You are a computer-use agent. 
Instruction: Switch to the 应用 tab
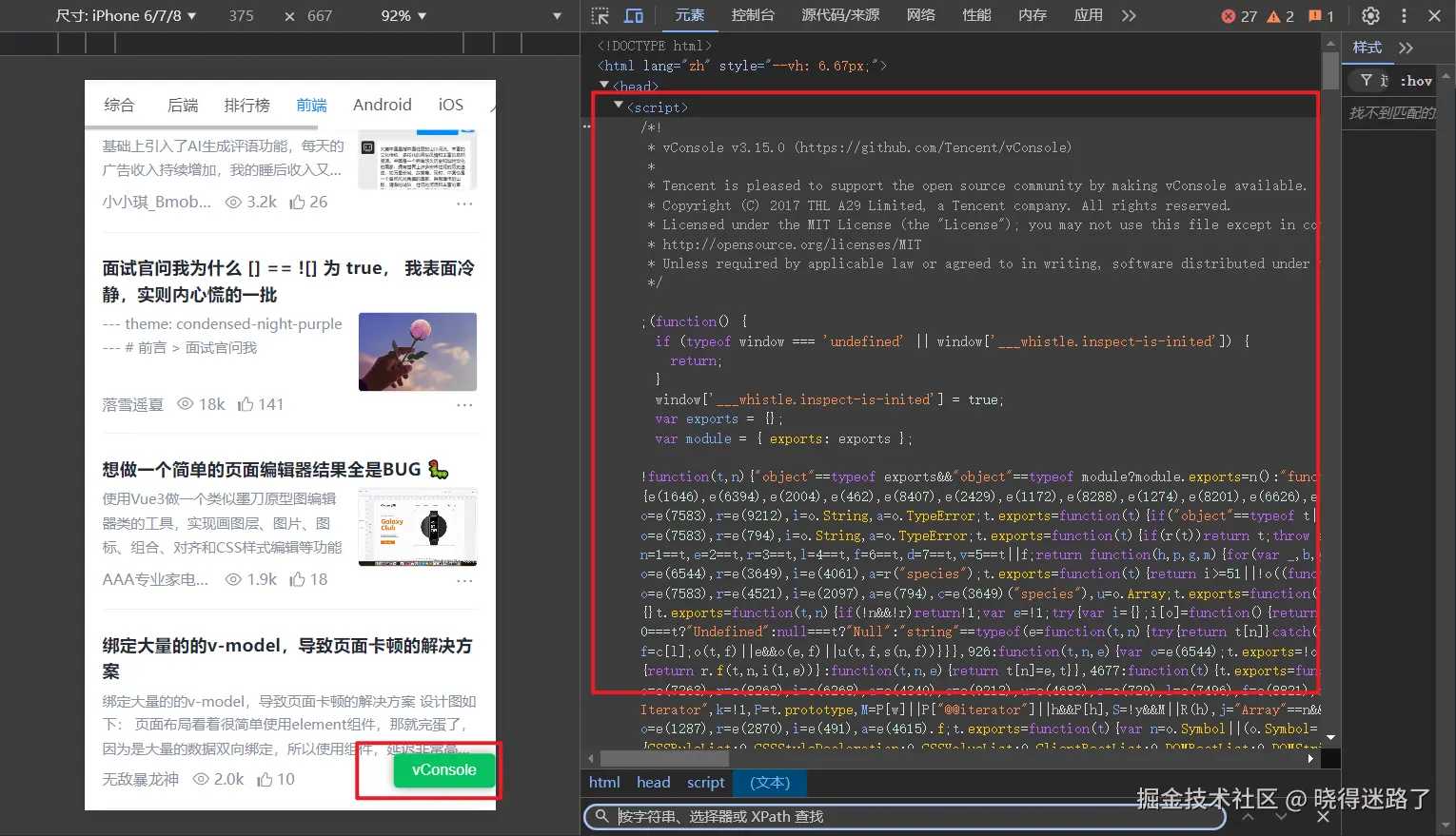[1088, 15]
